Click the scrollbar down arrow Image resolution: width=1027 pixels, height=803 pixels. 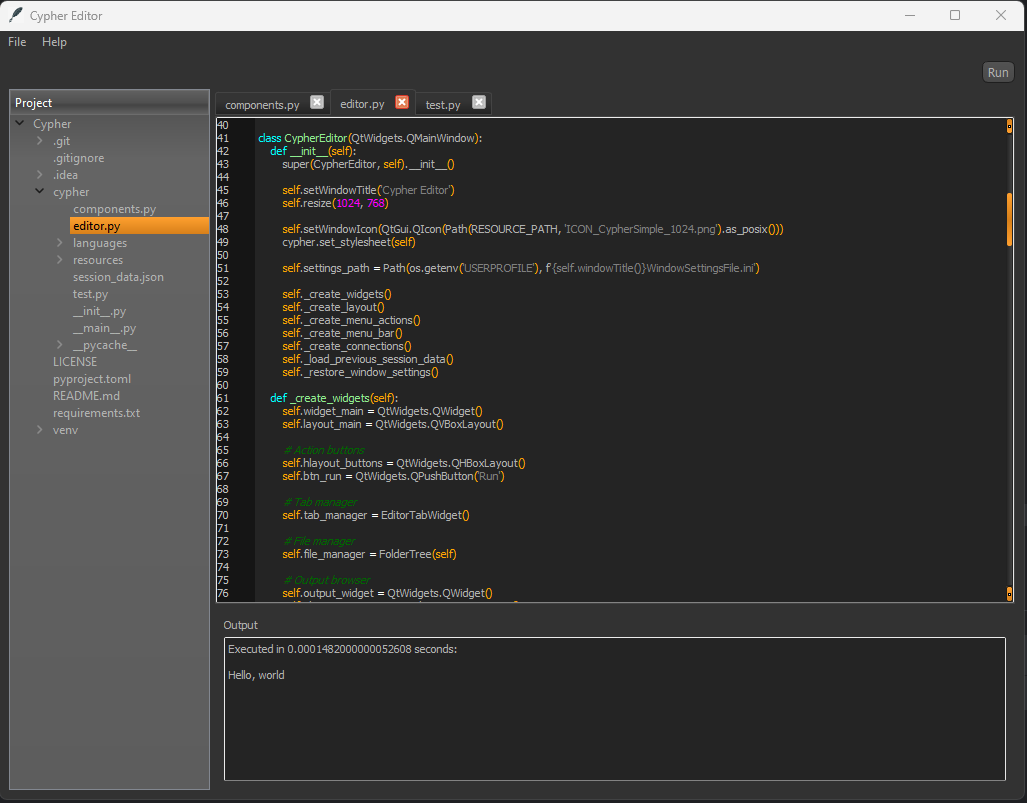(1009, 594)
